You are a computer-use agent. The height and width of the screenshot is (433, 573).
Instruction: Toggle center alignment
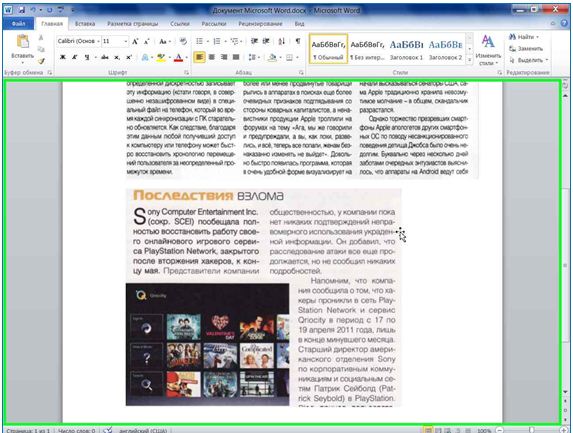[x=212, y=57]
